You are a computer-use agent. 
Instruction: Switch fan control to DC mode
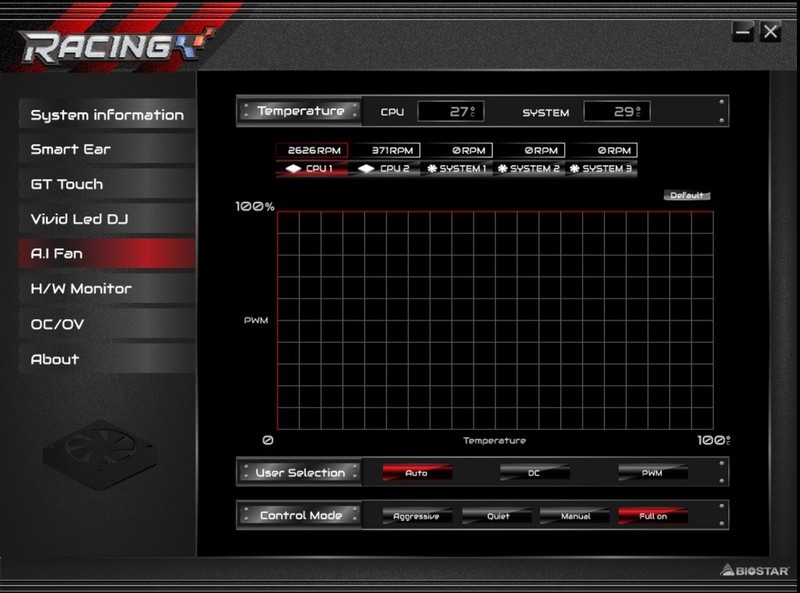click(x=537, y=472)
